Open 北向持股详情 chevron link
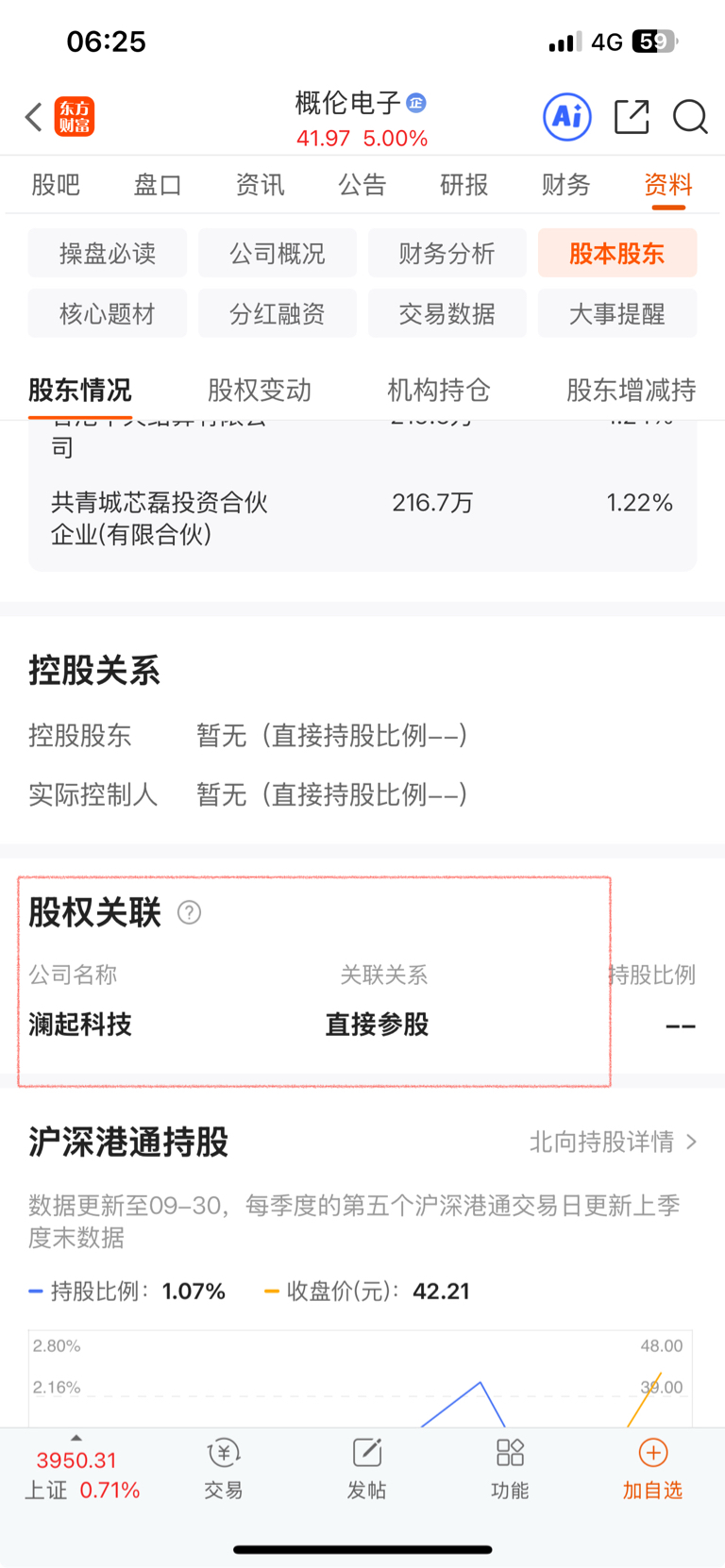 pos(614,1142)
